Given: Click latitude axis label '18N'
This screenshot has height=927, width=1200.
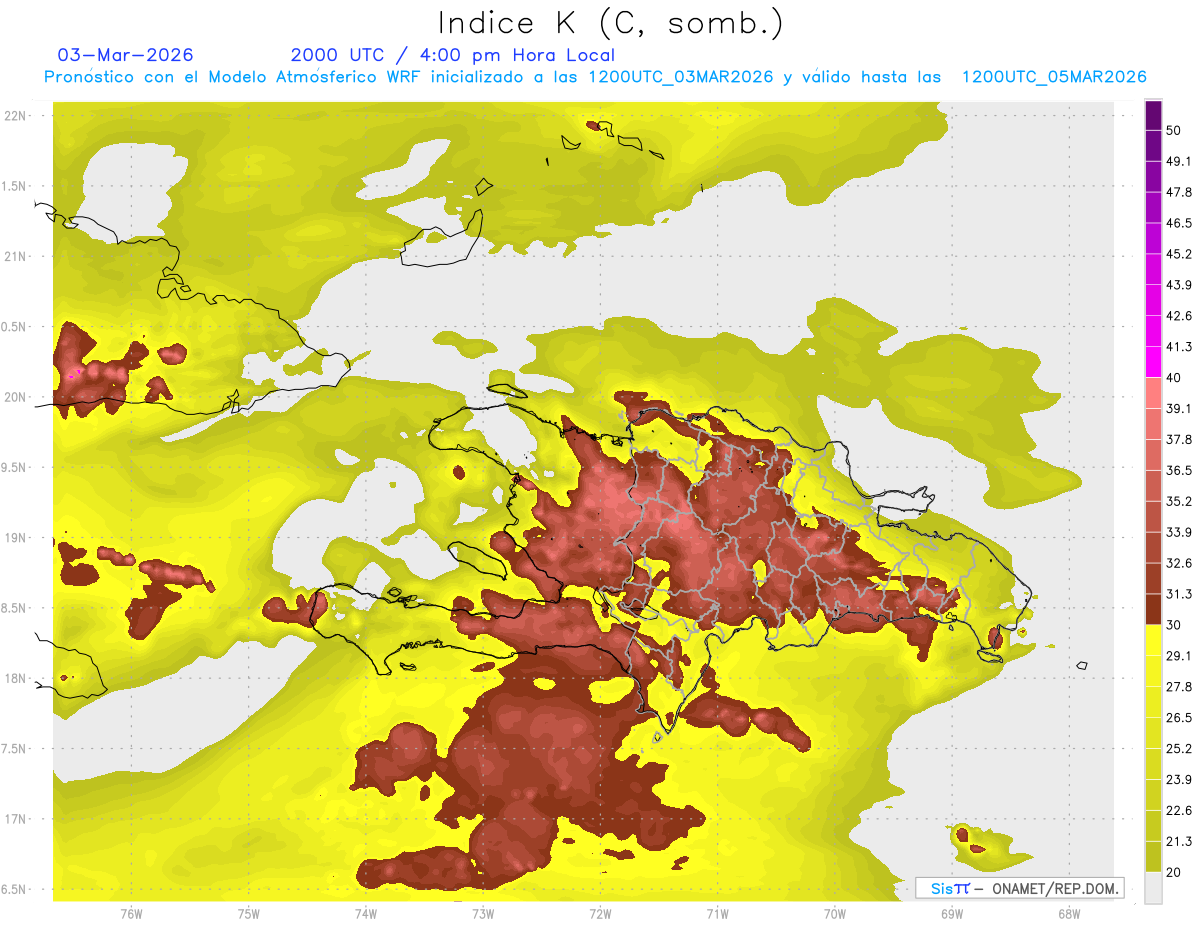Looking at the screenshot, I should pos(15,678).
